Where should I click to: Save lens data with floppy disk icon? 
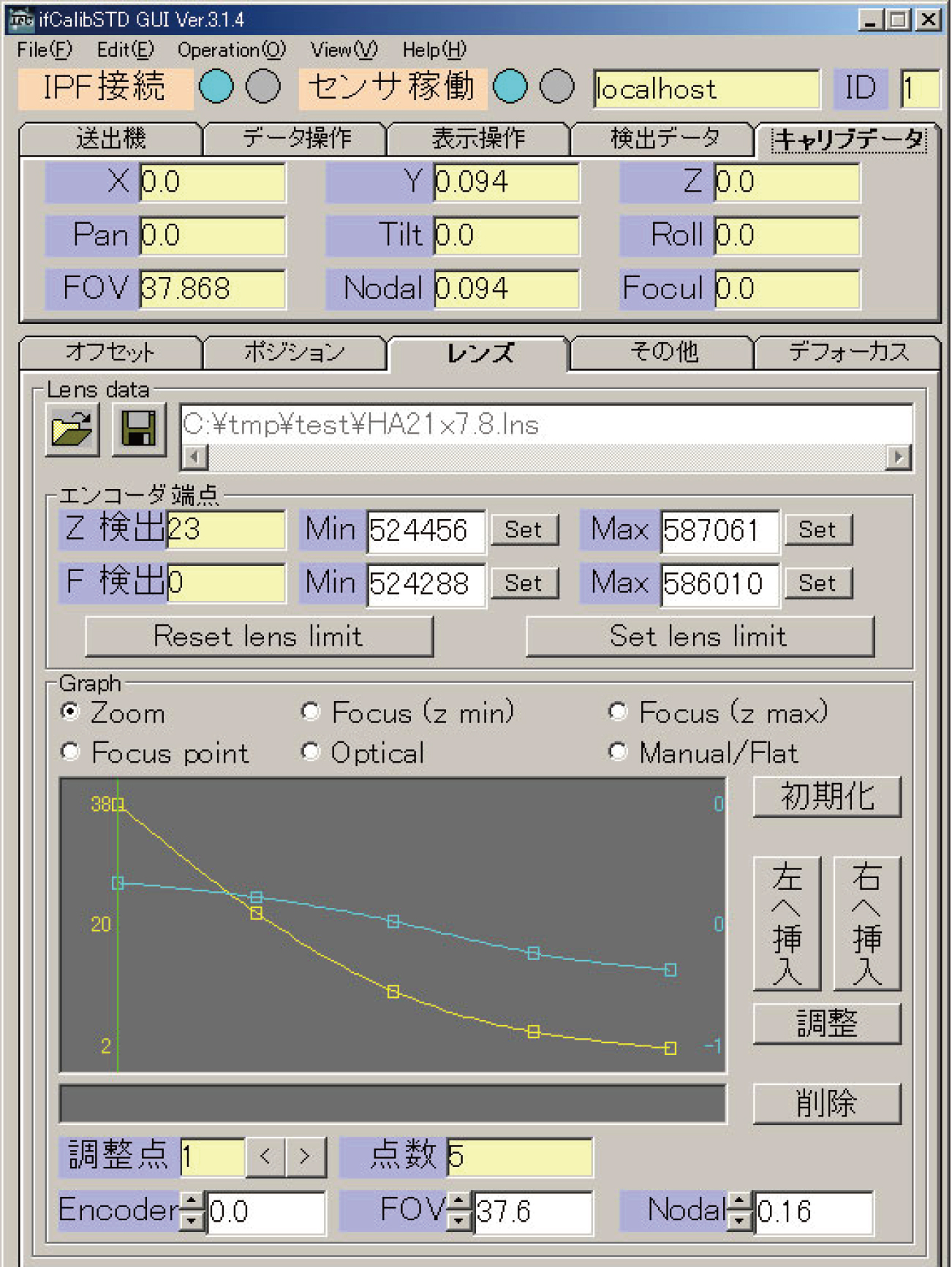coord(138,429)
